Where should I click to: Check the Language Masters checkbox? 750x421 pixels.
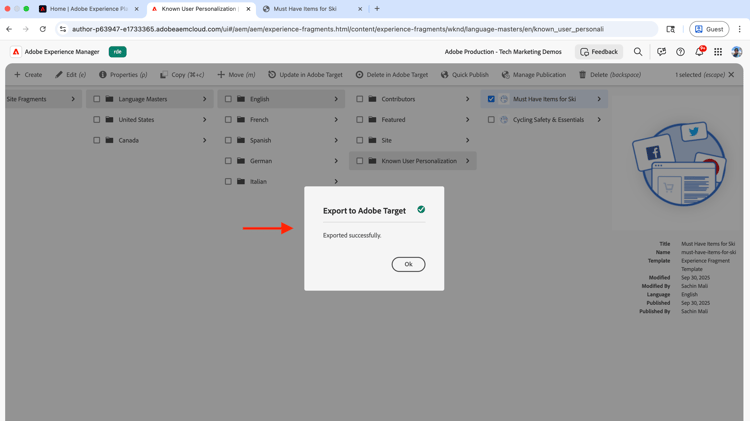[97, 99]
